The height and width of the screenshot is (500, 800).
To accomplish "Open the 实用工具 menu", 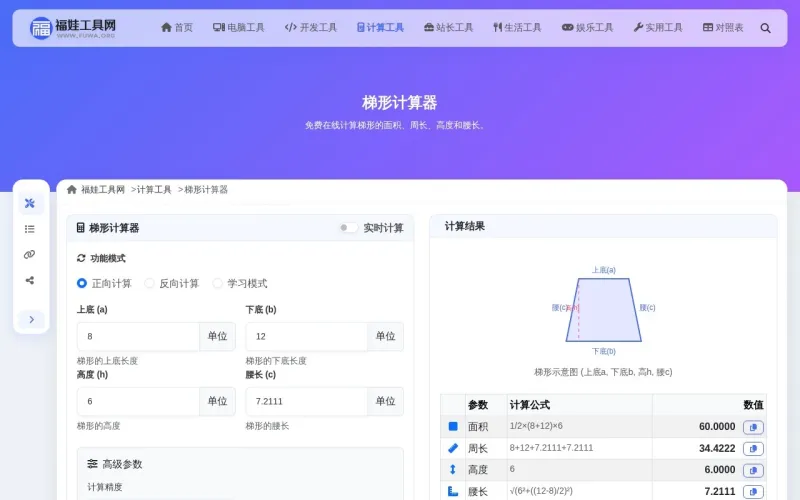I will [658, 28].
